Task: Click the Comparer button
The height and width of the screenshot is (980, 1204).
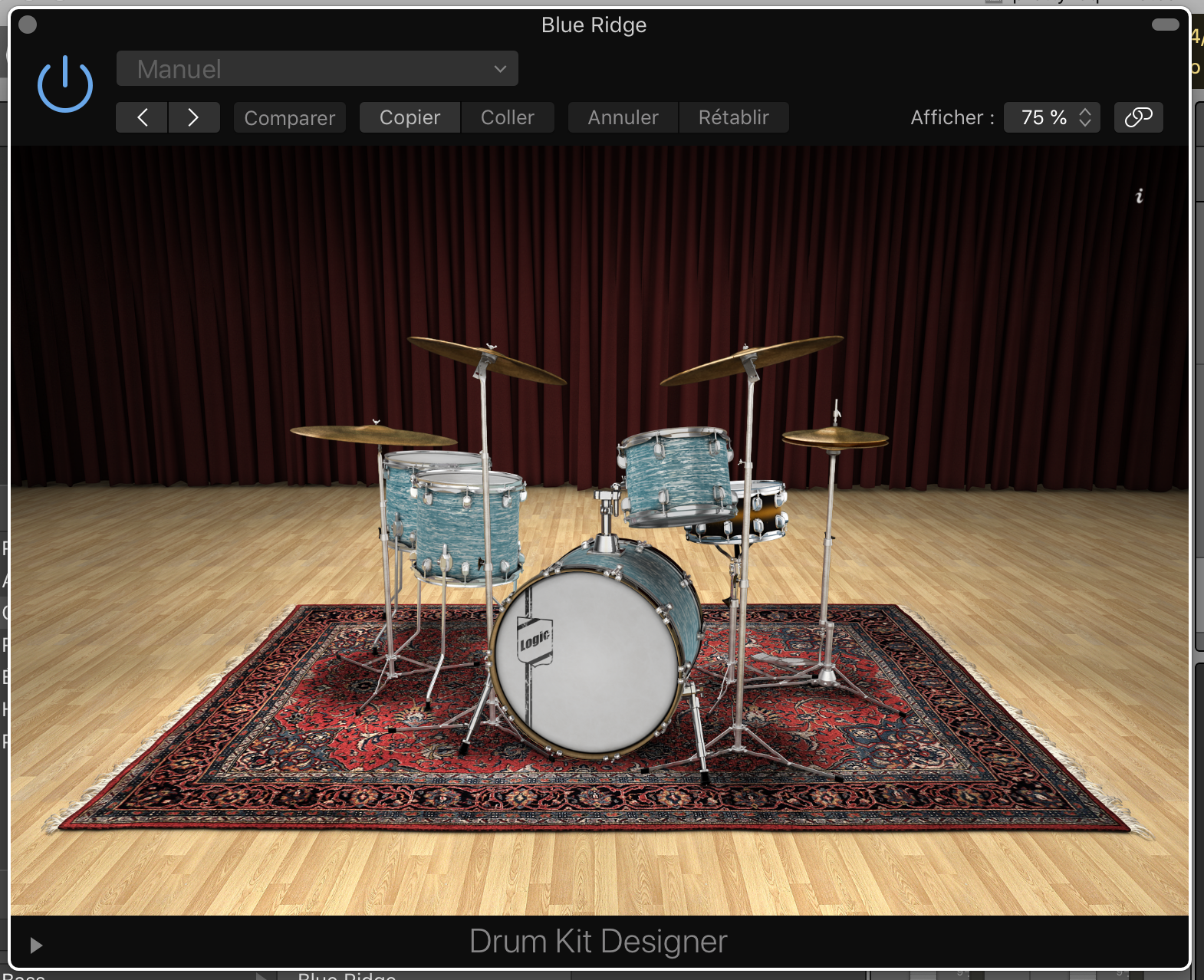Action: click(289, 117)
